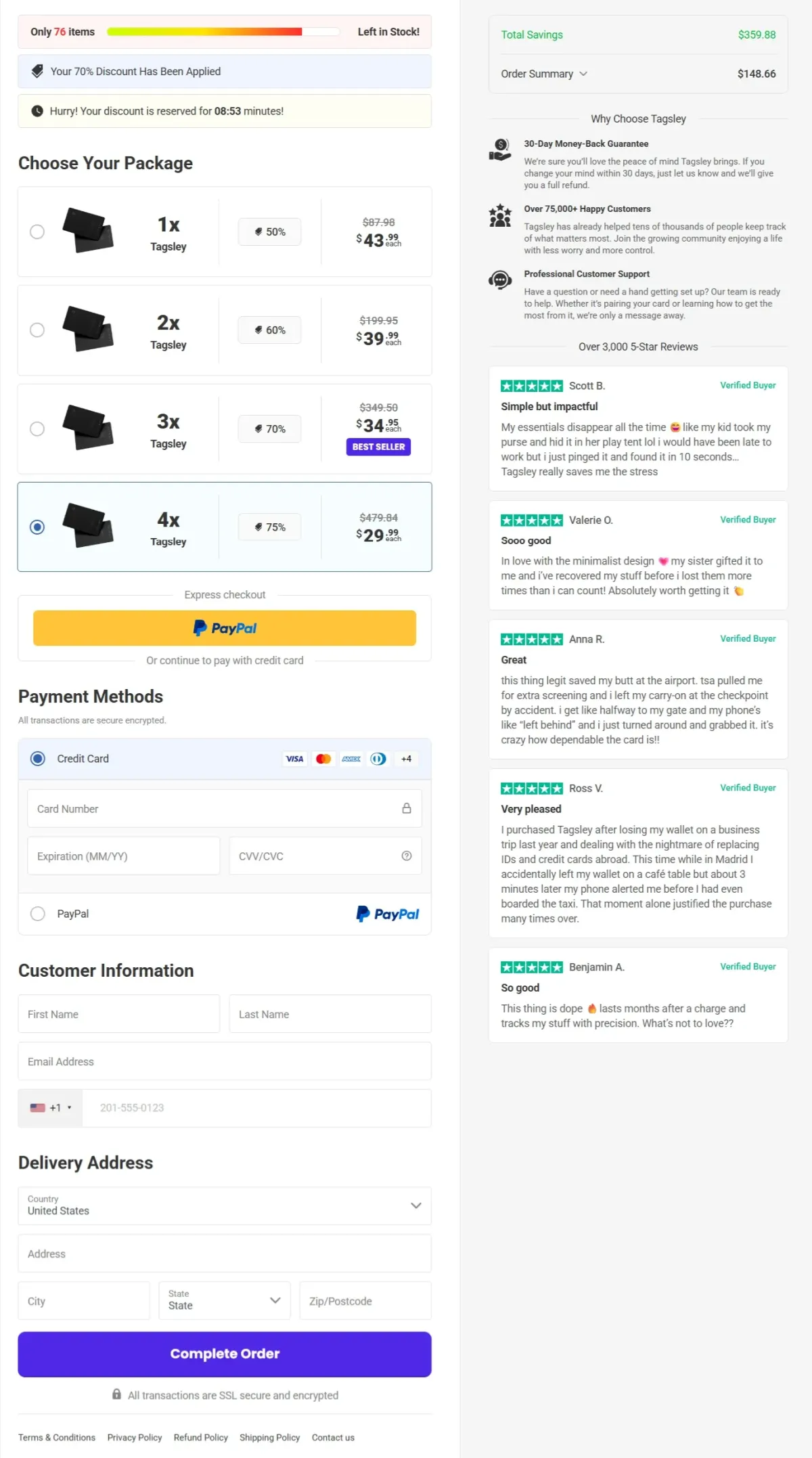Open the Refund Policy page
812x1458 pixels.
(200, 1437)
